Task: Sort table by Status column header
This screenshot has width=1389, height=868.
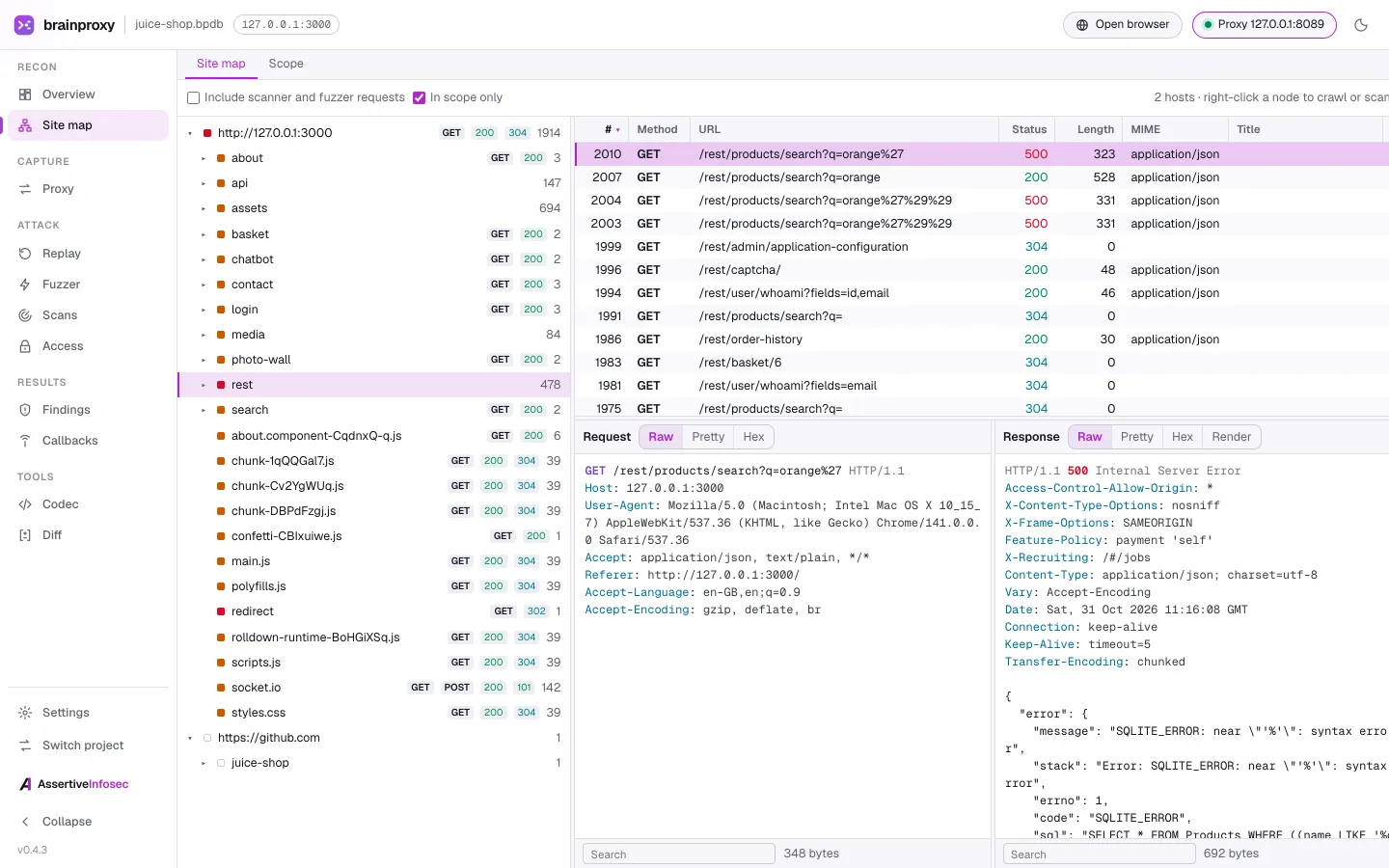Action: coord(1028,129)
